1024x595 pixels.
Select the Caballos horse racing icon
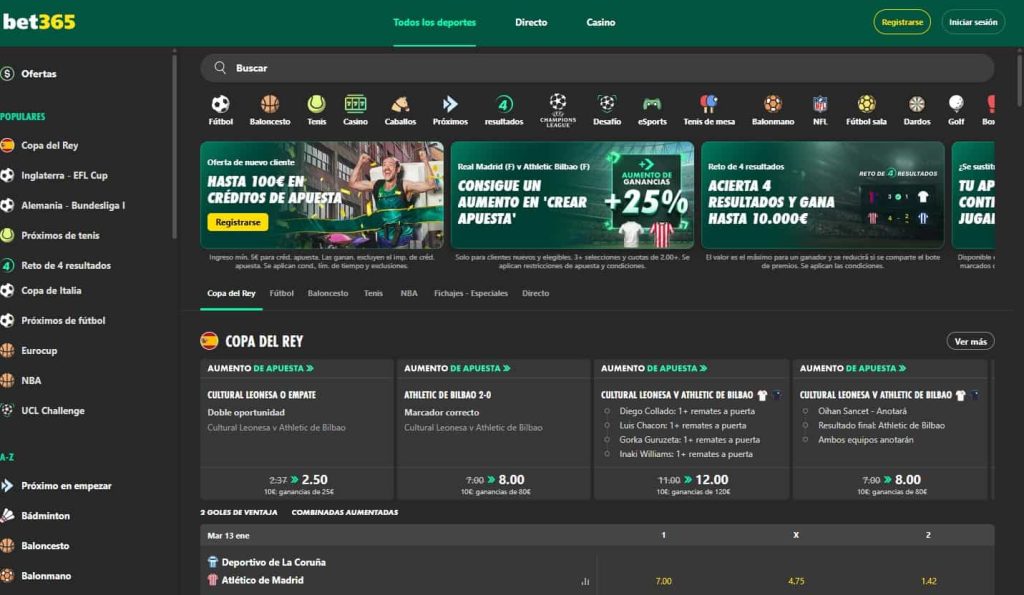click(400, 103)
